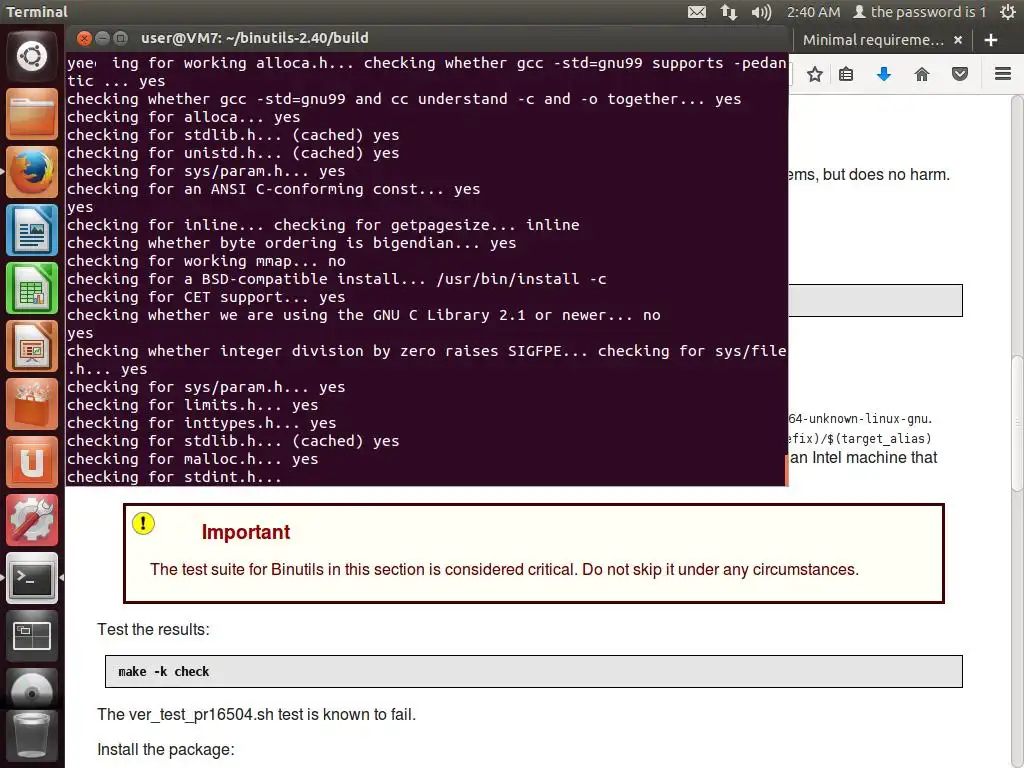This screenshot has width=1024, height=768.
Task: Click the 'Important' heading in note
Action: click(x=246, y=532)
